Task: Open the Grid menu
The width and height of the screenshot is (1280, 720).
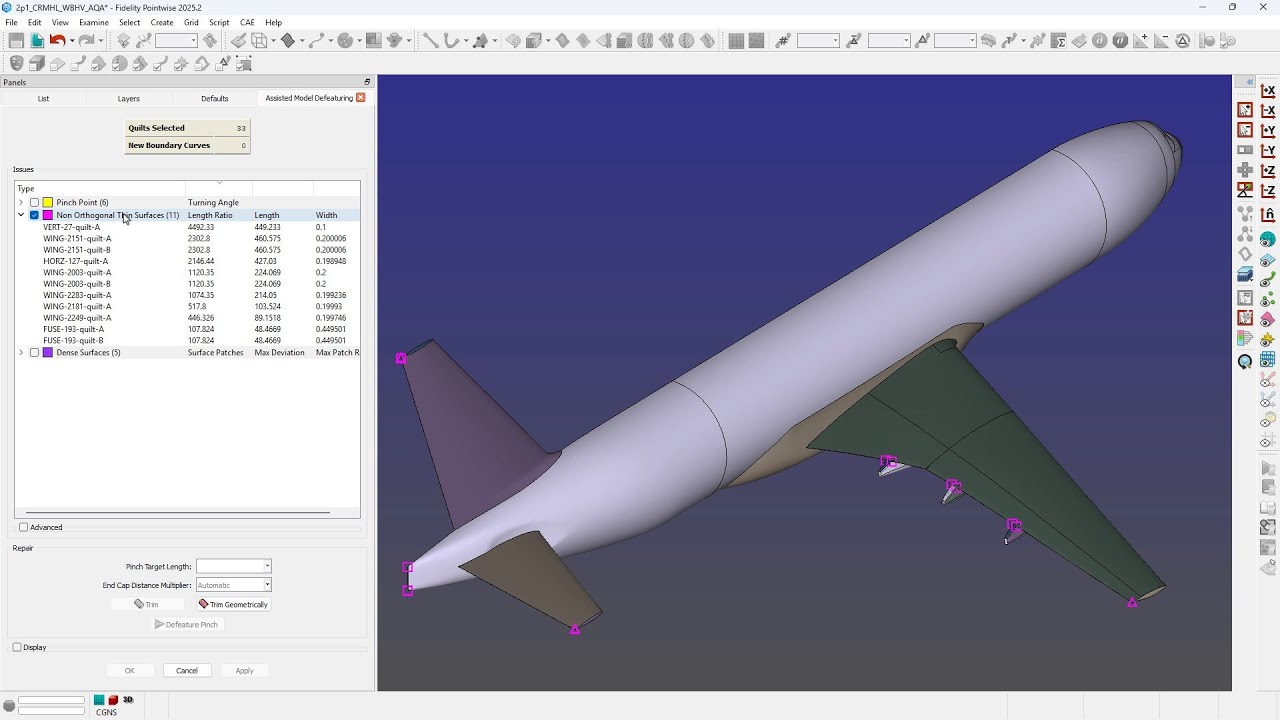Action: (191, 22)
